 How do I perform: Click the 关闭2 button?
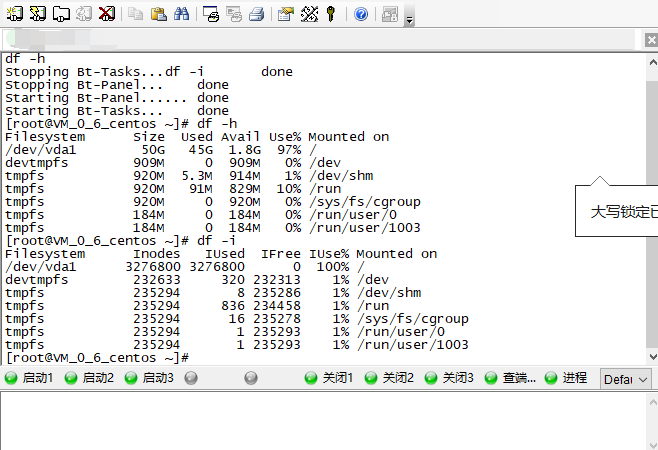tap(389, 378)
